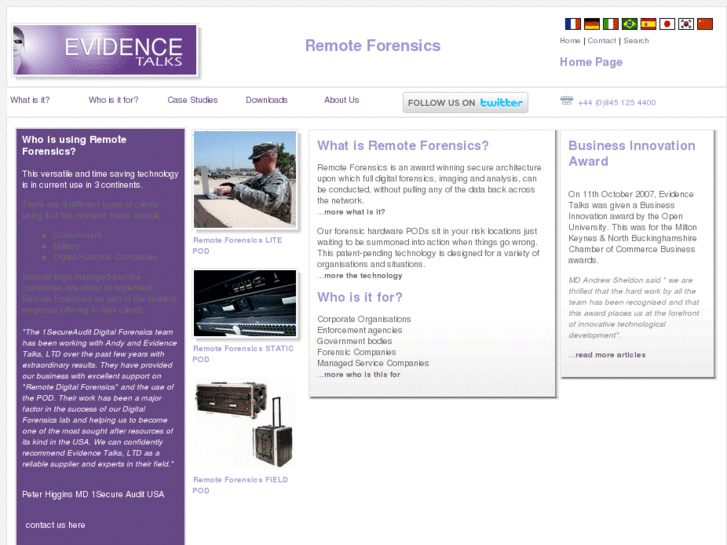Switch language using the German flag

592,24
